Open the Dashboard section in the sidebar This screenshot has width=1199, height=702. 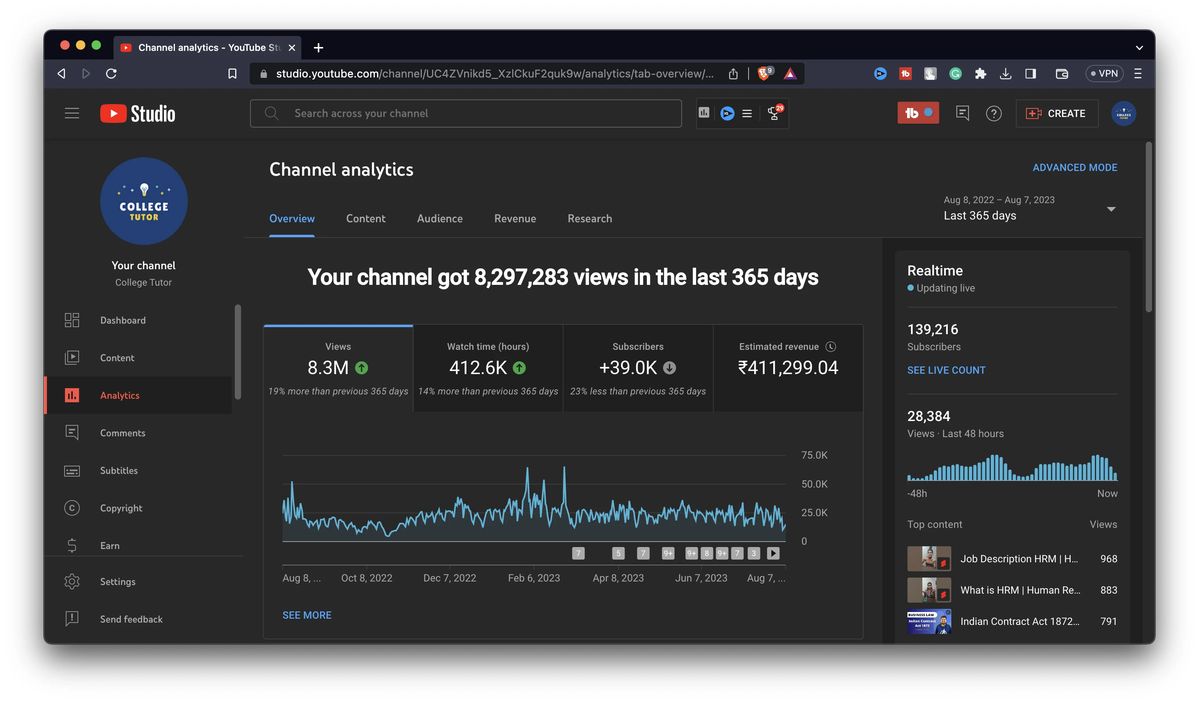71,320
